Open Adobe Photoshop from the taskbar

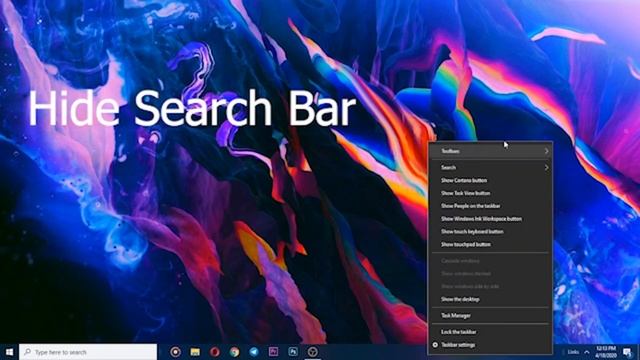pyautogui.click(x=293, y=351)
